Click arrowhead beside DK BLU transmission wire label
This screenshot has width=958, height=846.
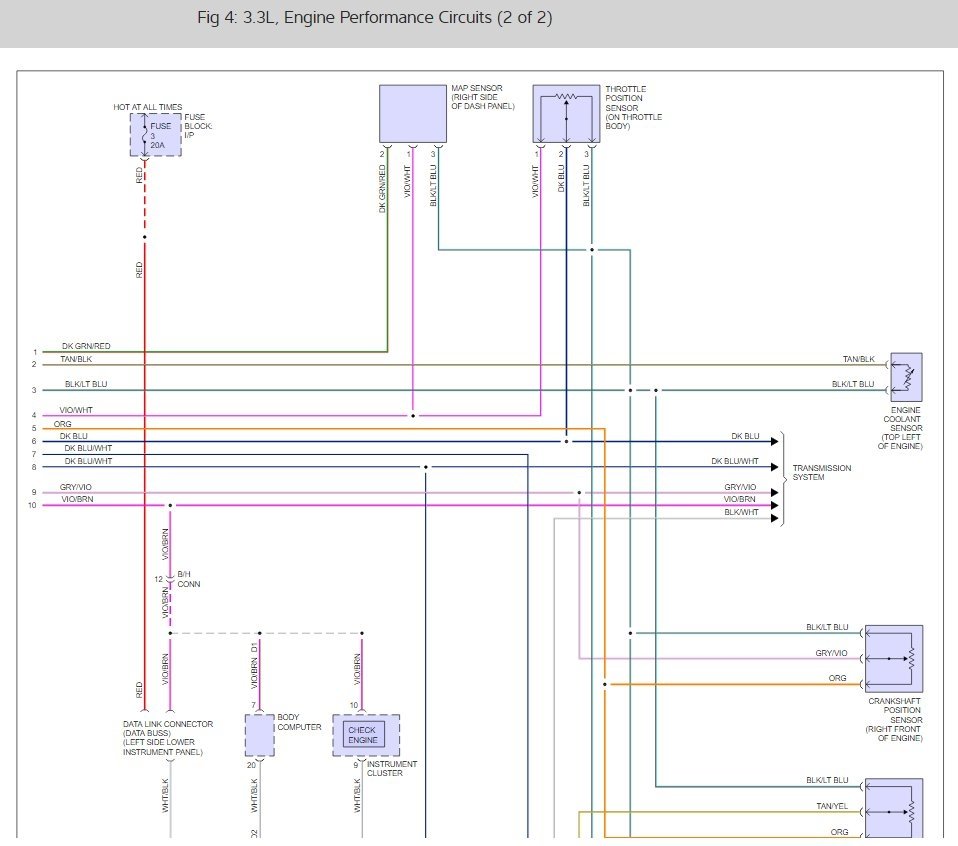[x=775, y=441]
